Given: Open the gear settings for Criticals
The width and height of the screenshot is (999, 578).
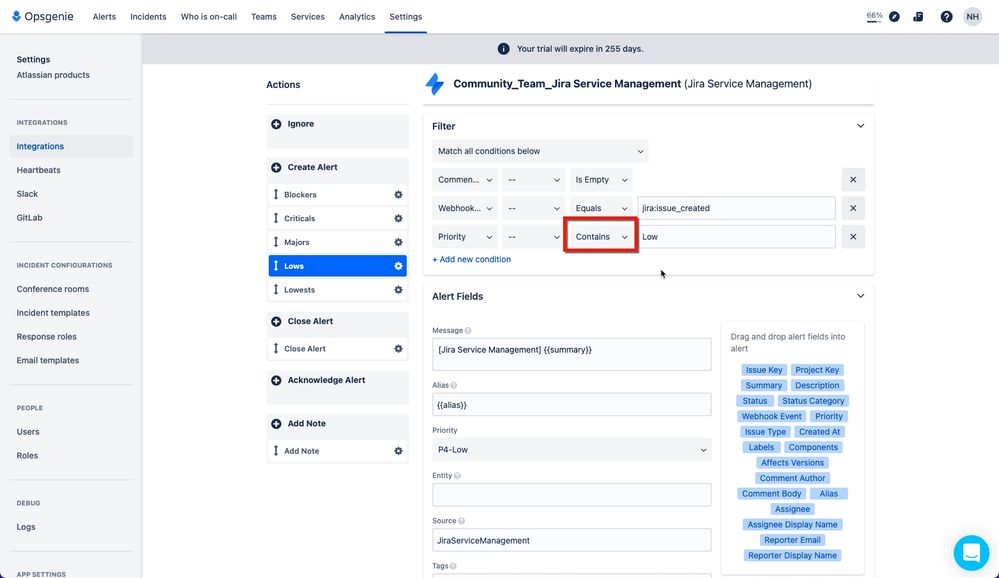Looking at the screenshot, I should click(398, 219).
